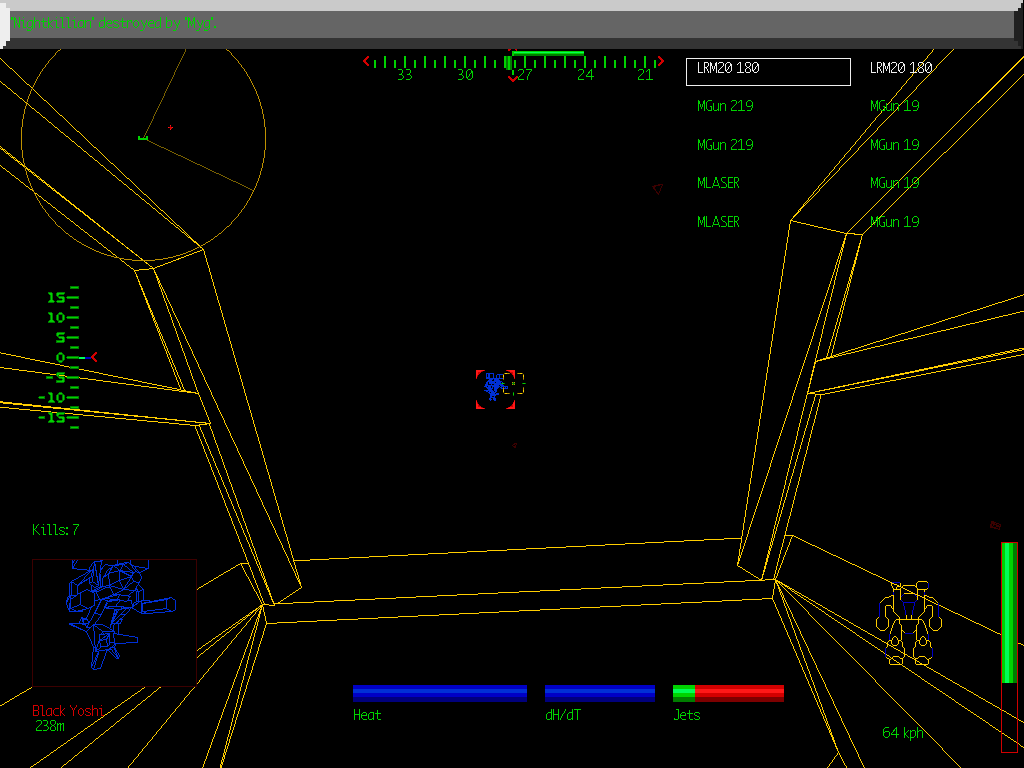Select the MLASER weapon entry
This screenshot has height=768, width=1024.
[x=718, y=183]
